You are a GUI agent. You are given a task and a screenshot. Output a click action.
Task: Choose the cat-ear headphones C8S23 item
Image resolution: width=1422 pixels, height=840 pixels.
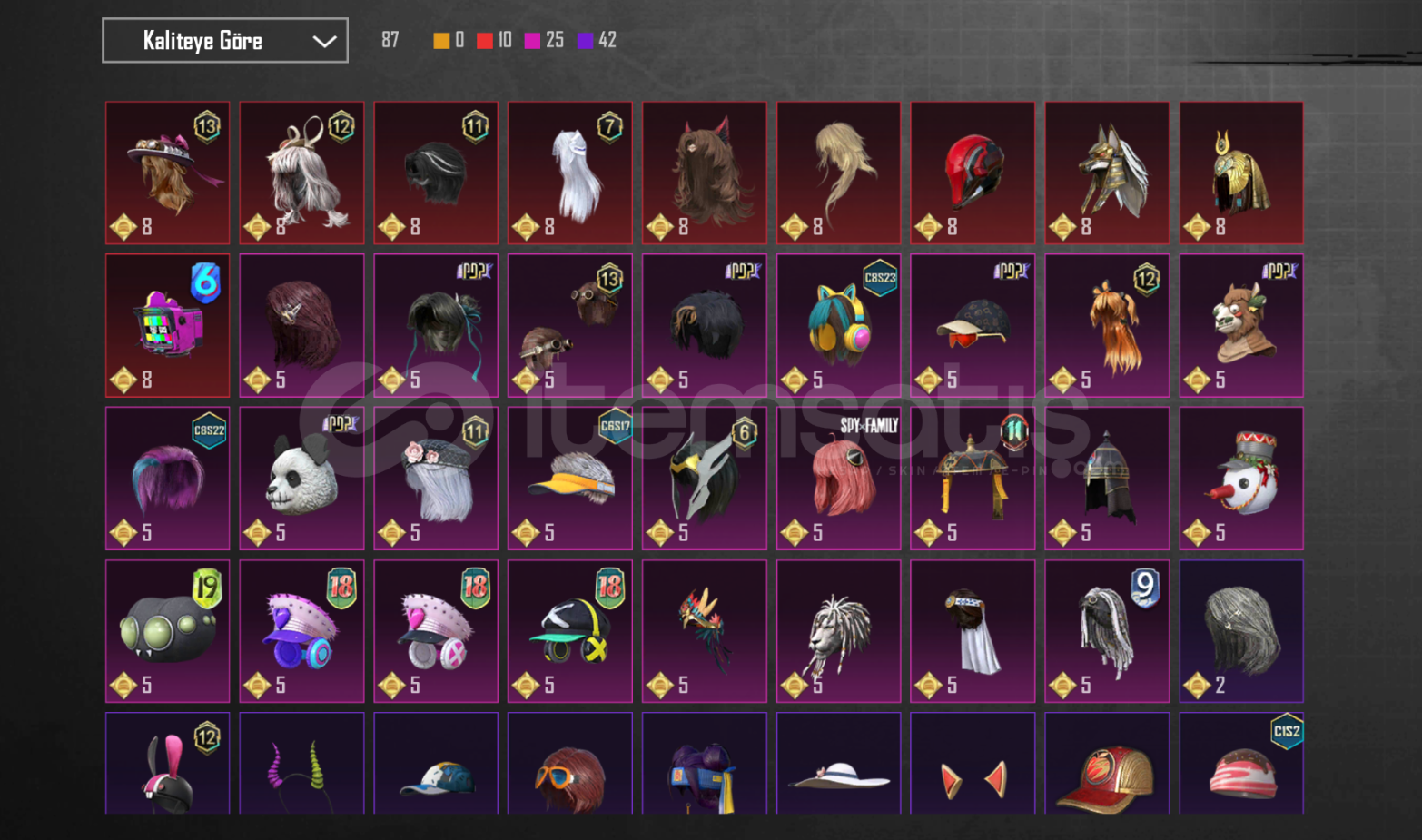[838, 325]
